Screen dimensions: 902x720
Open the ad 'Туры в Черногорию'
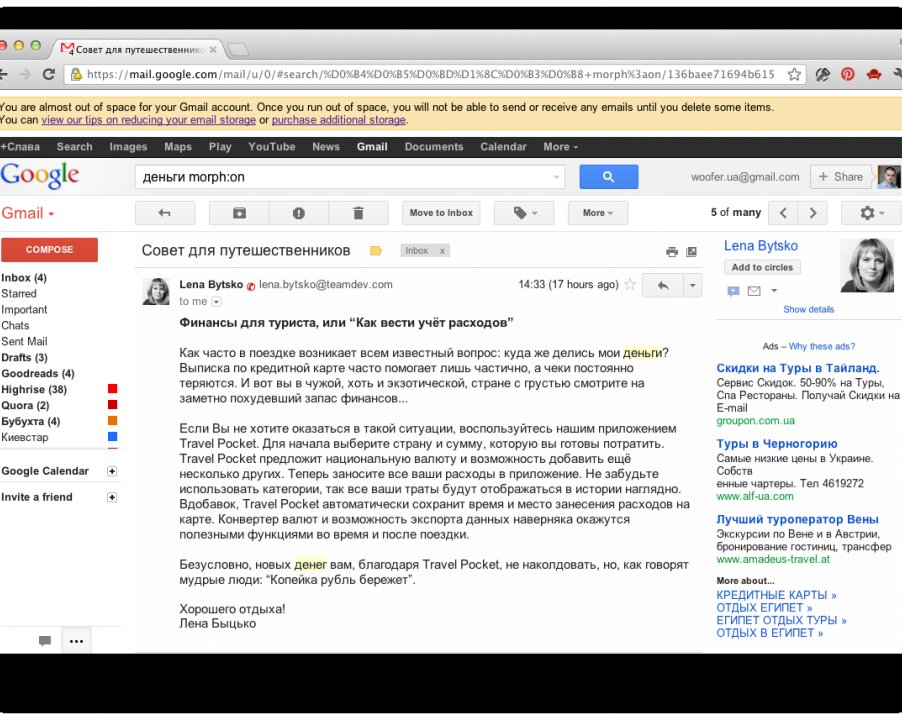click(x=777, y=444)
